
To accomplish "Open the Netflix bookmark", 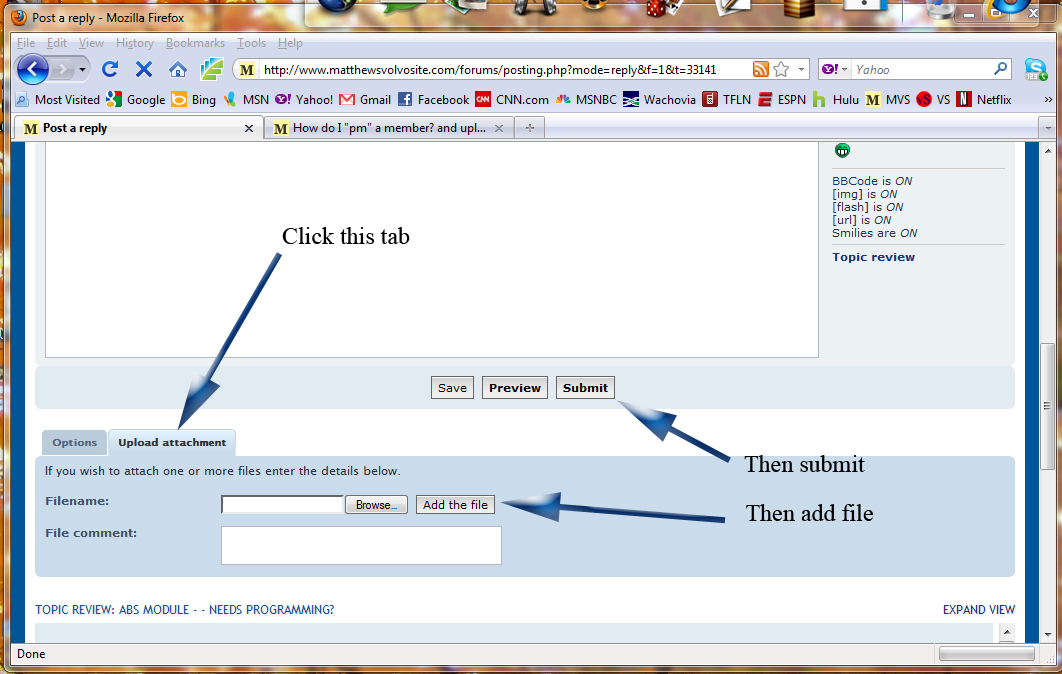I will tap(984, 99).
